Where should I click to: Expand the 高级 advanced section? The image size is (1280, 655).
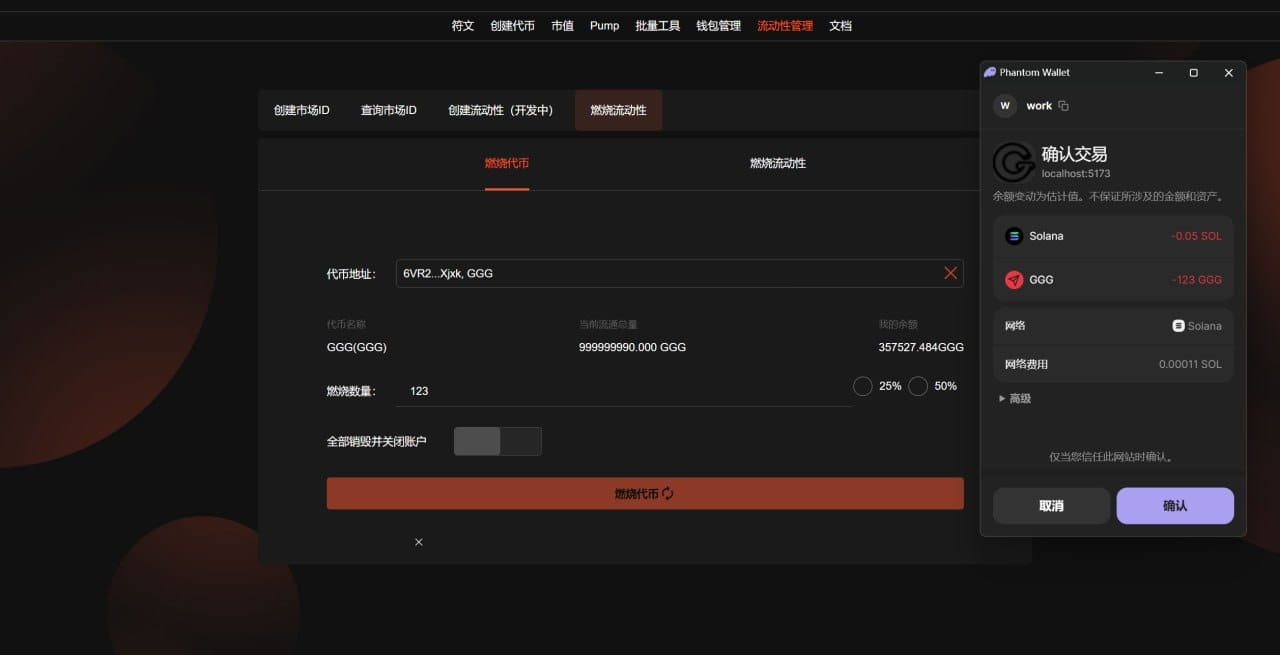pyautogui.click(x=1015, y=398)
